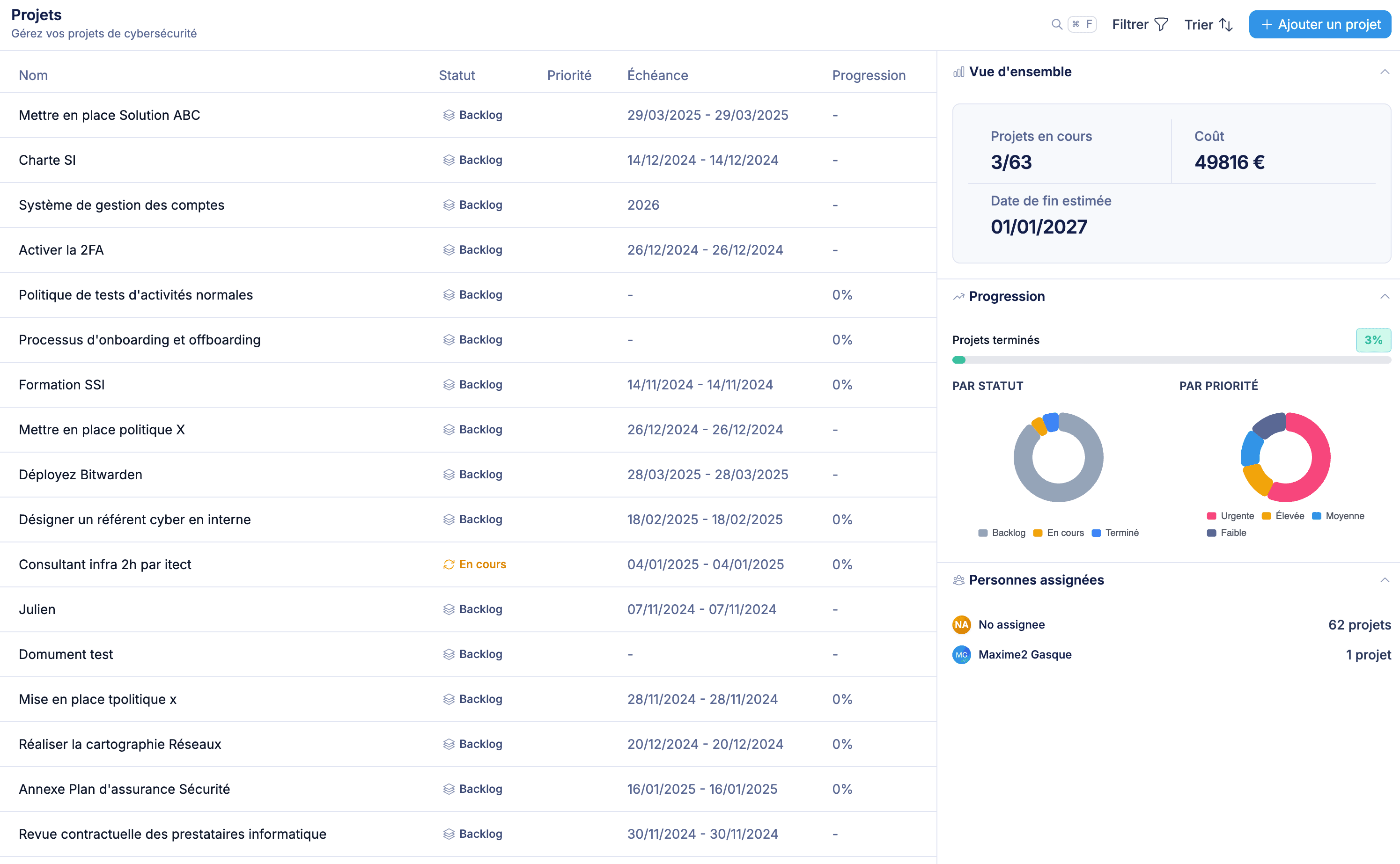Viewport: 1400px width, 864px height.
Task: Click the Statut column header
Action: (457, 75)
